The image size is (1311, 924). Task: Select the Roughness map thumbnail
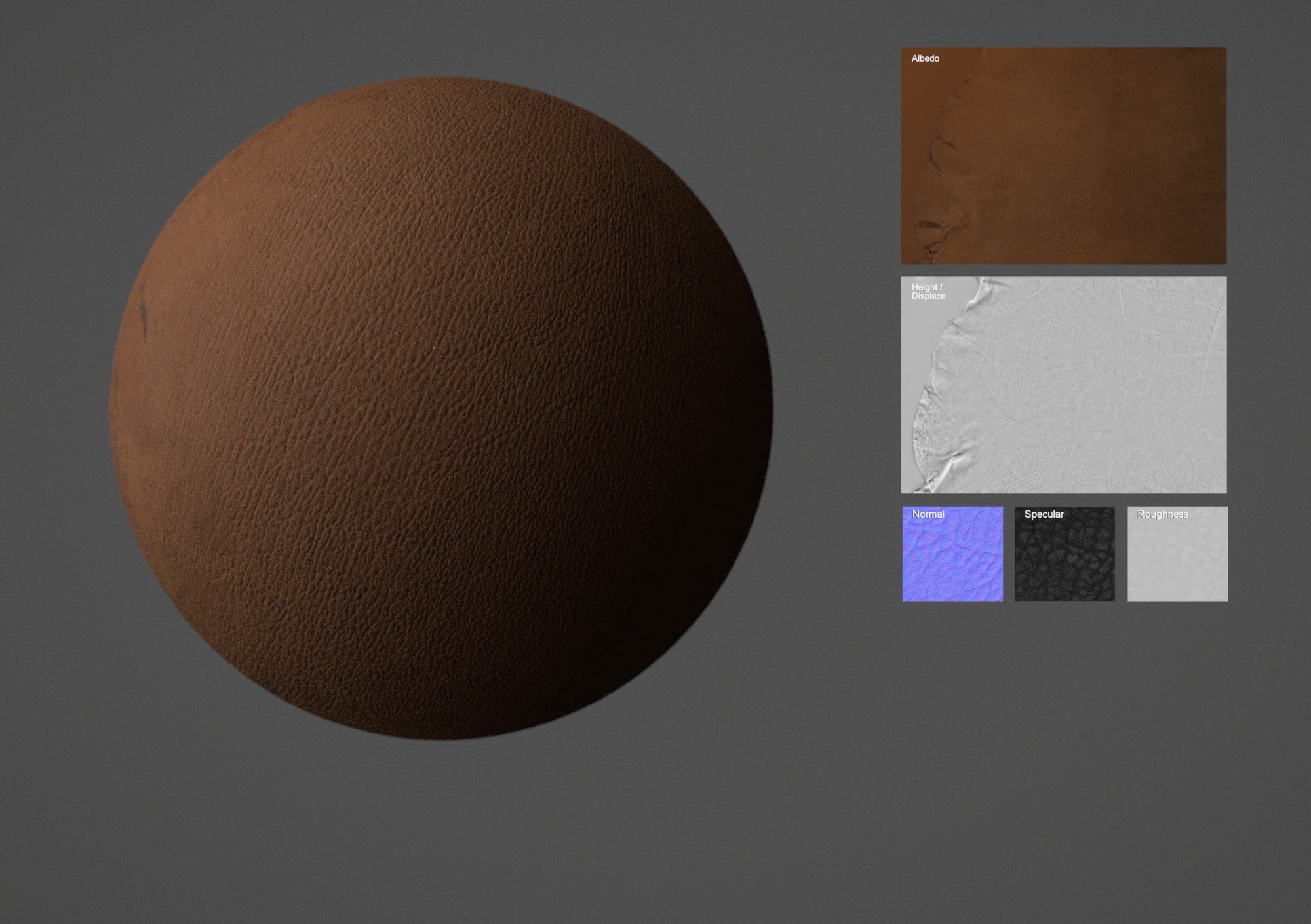(1177, 554)
